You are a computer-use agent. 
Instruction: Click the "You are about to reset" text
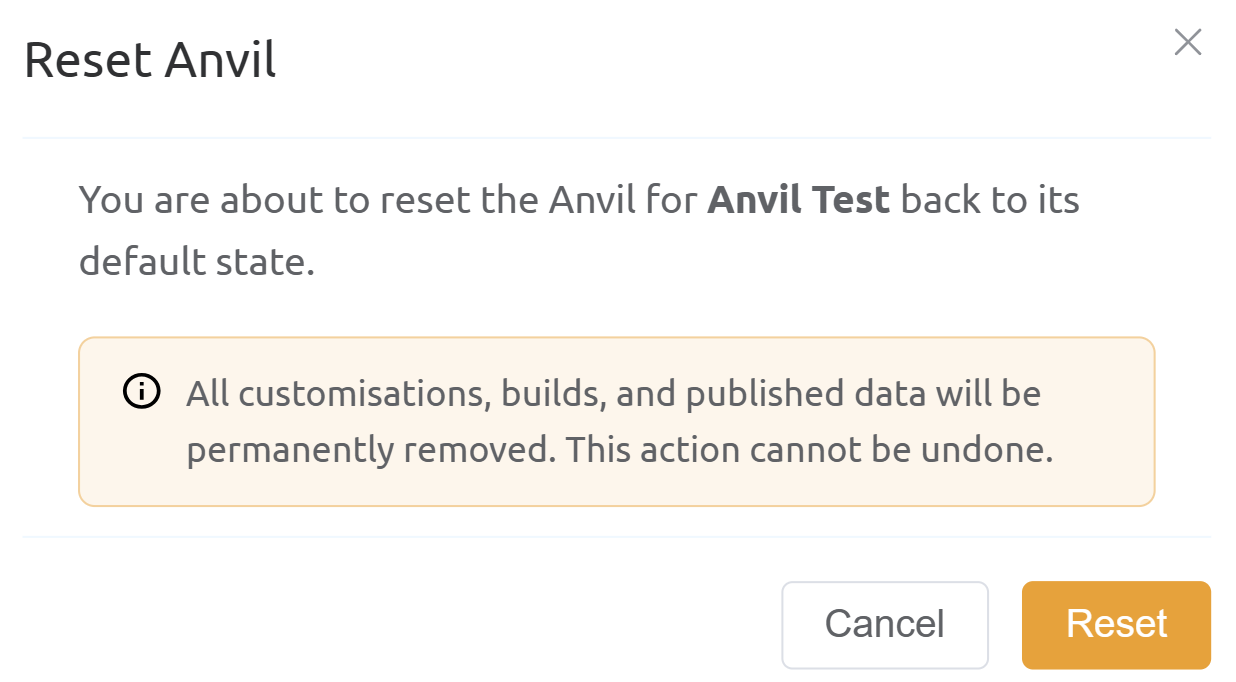pos(250,200)
